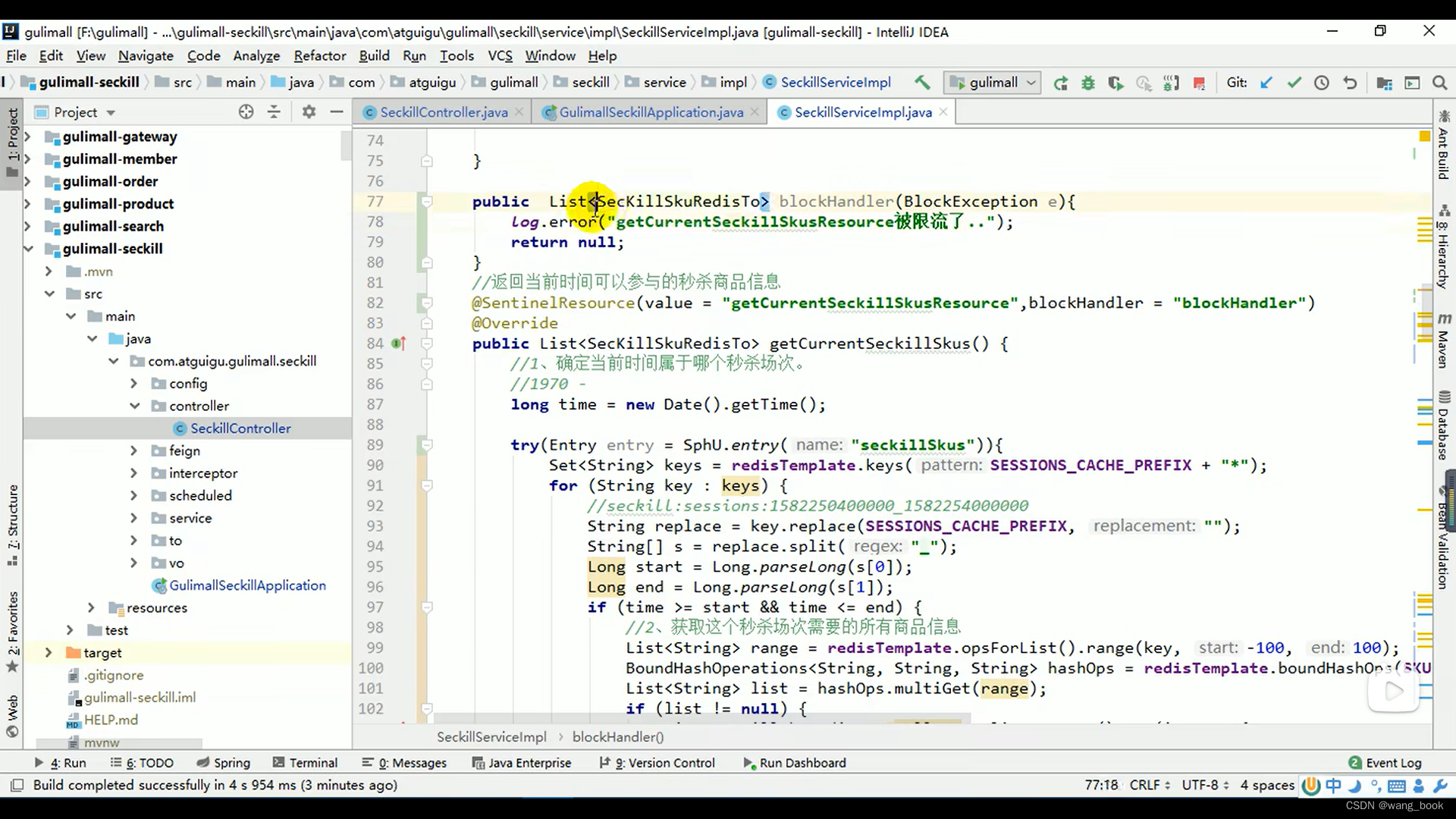The width and height of the screenshot is (1456, 819).
Task: Click the Build project hammer icon
Action: 922,83
